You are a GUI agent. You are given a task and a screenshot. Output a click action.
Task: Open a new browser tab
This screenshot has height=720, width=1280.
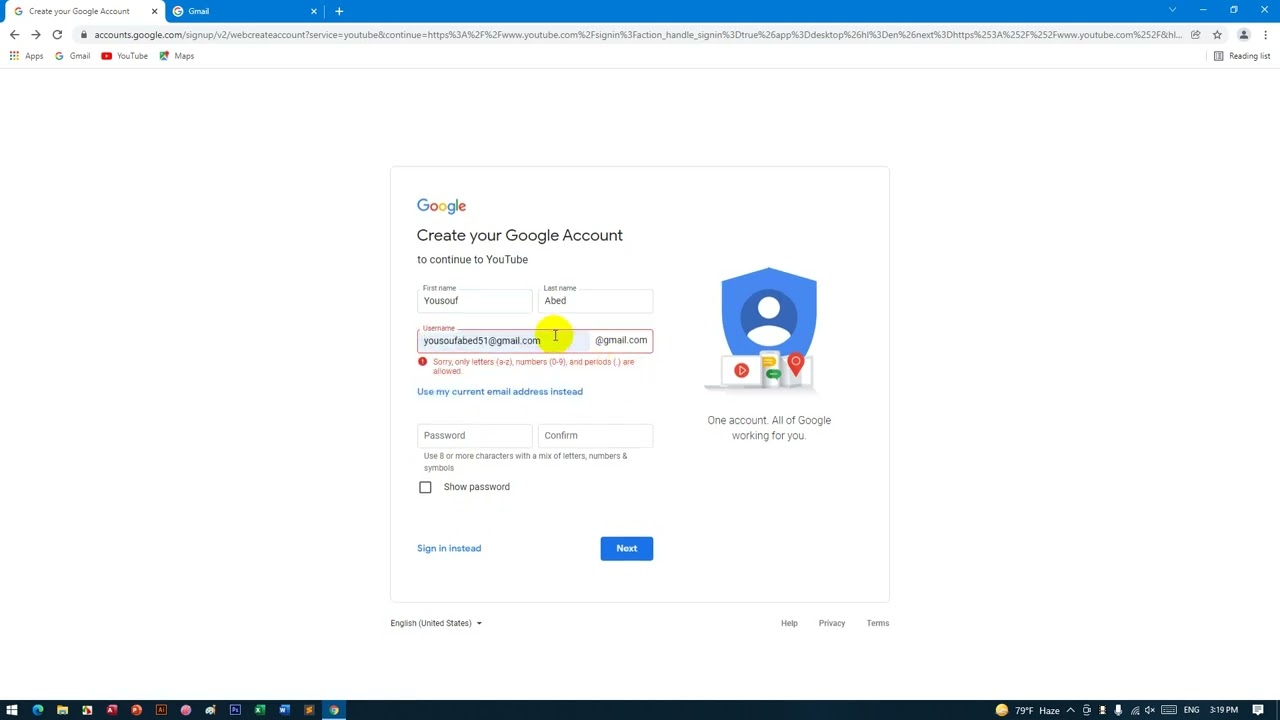(x=339, y=11)
